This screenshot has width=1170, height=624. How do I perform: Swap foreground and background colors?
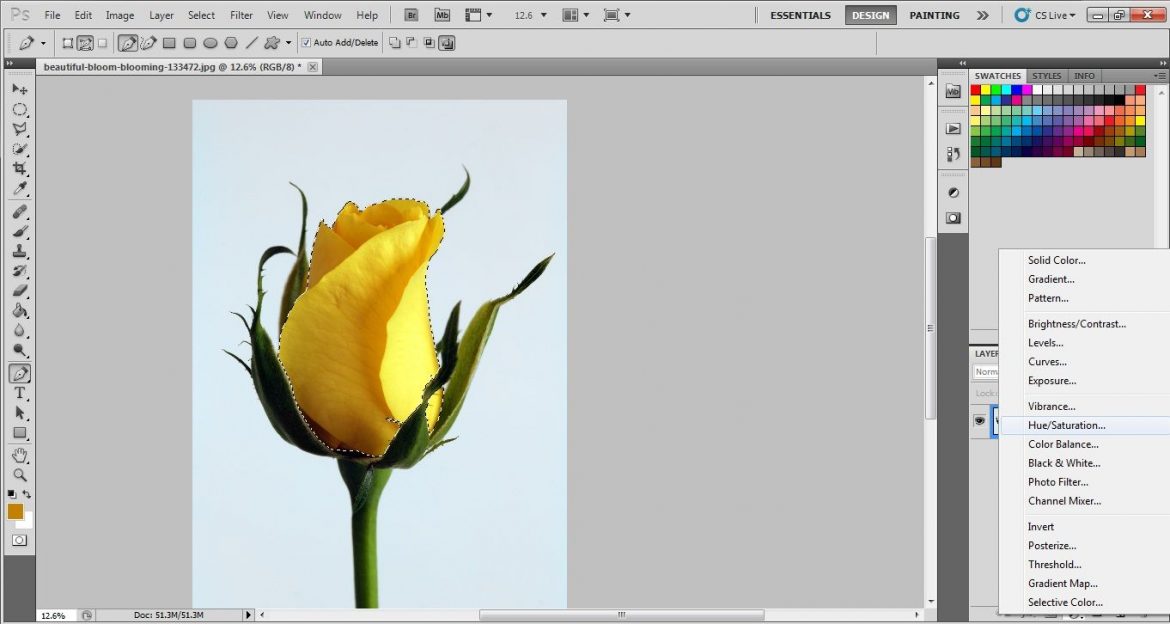point(27,494)
